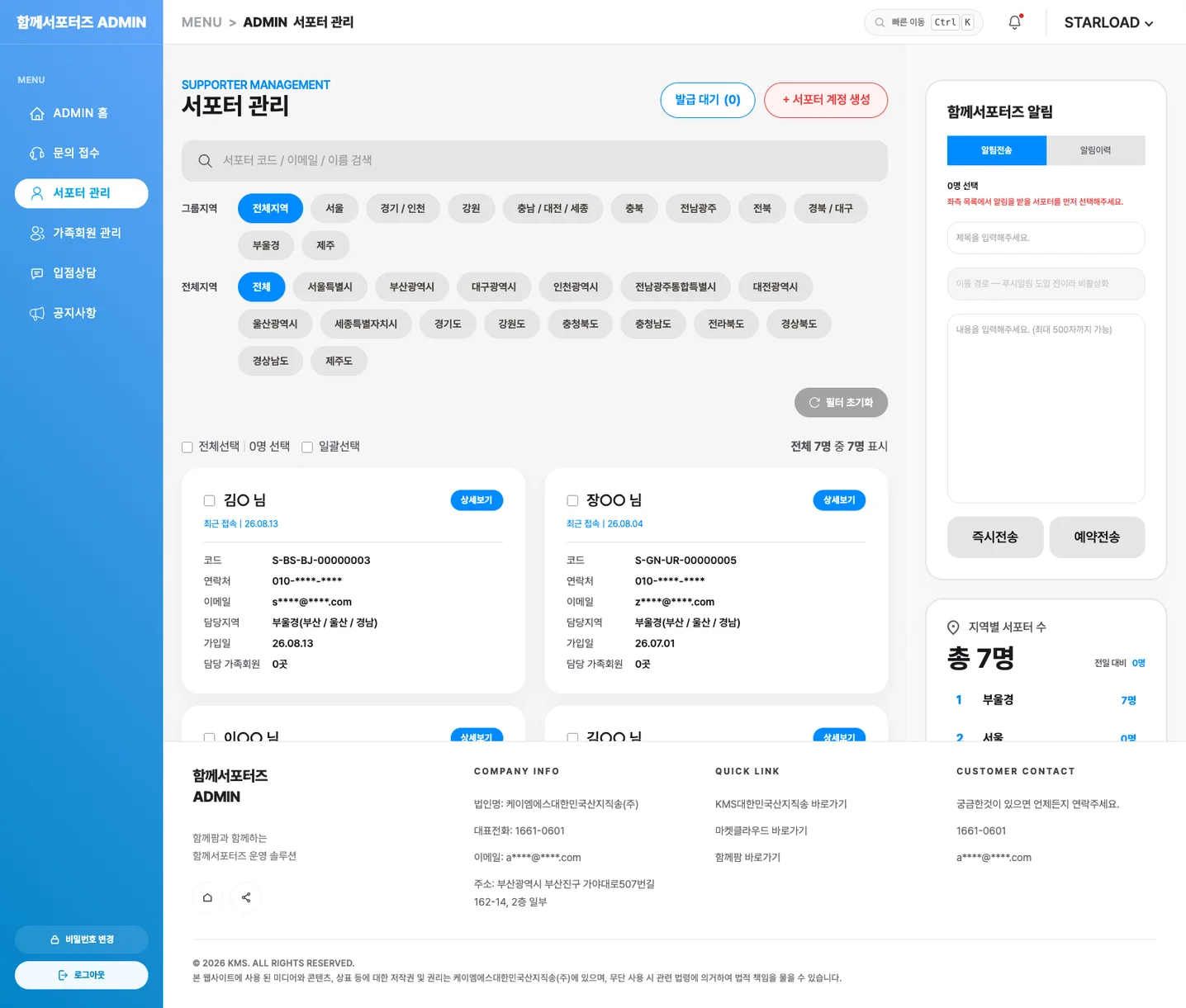Click the 필터 초기화 reset button
Viewport: 1186px width, 1008px height.
841,402
